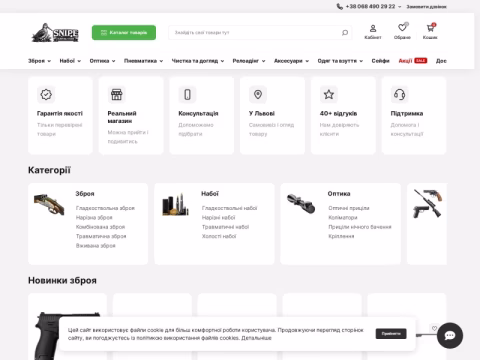Click the pneumatic guns category thumbnail
This screenshot has height=360, width=480.
point(428,204)
